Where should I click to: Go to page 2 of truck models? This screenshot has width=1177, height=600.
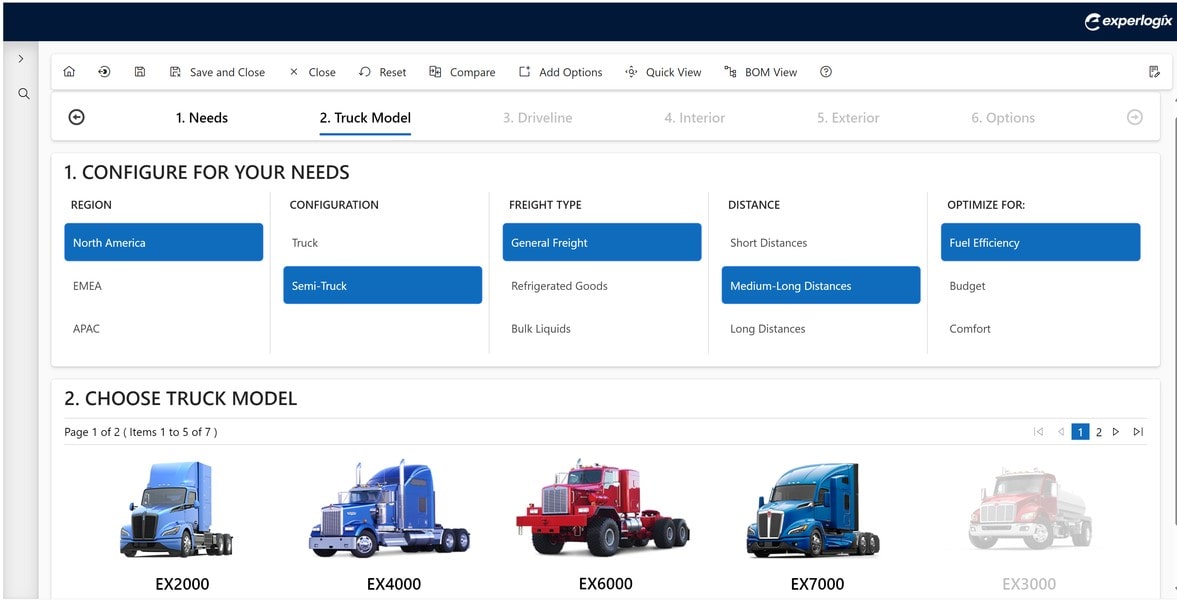[1098, 431]
